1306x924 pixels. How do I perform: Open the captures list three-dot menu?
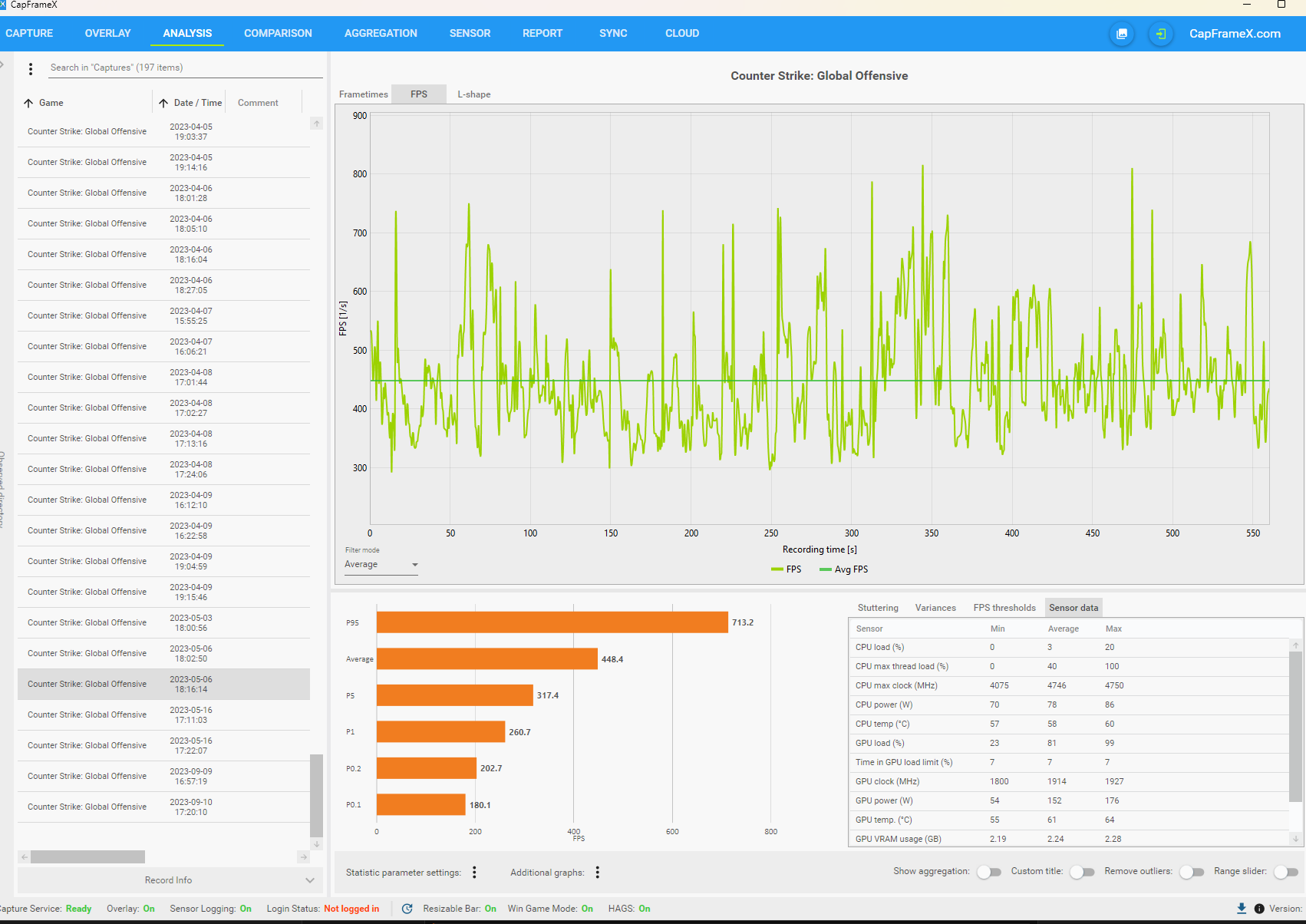coord(31,69)
